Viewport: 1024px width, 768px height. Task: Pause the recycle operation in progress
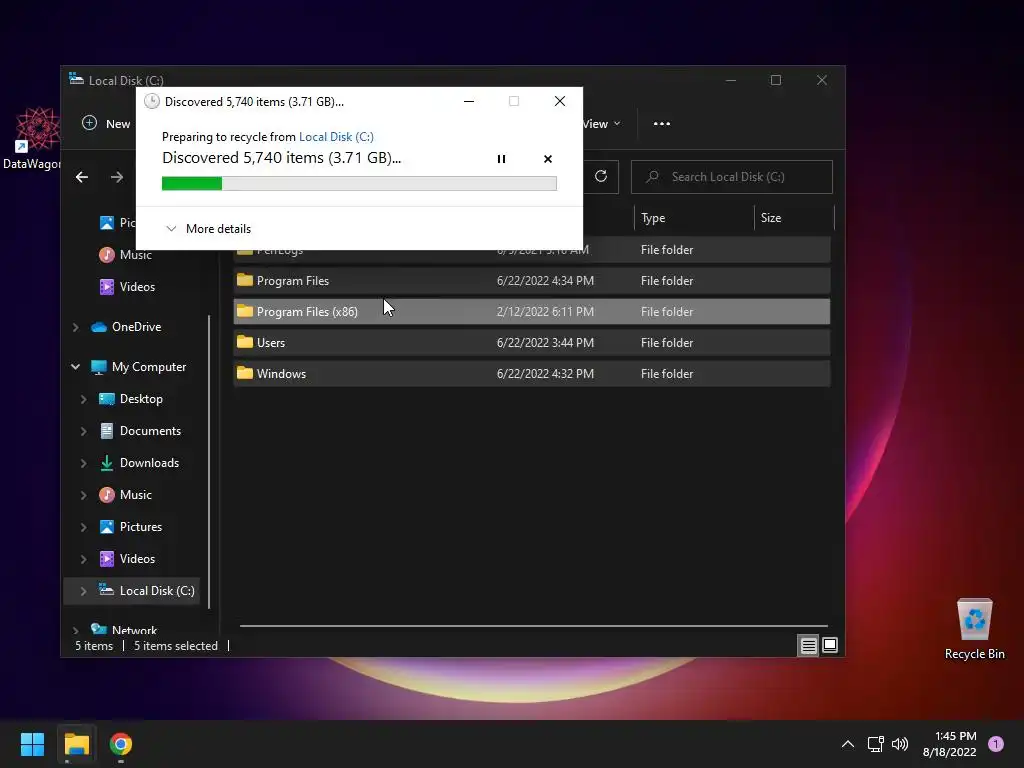(x=501, y=159)
